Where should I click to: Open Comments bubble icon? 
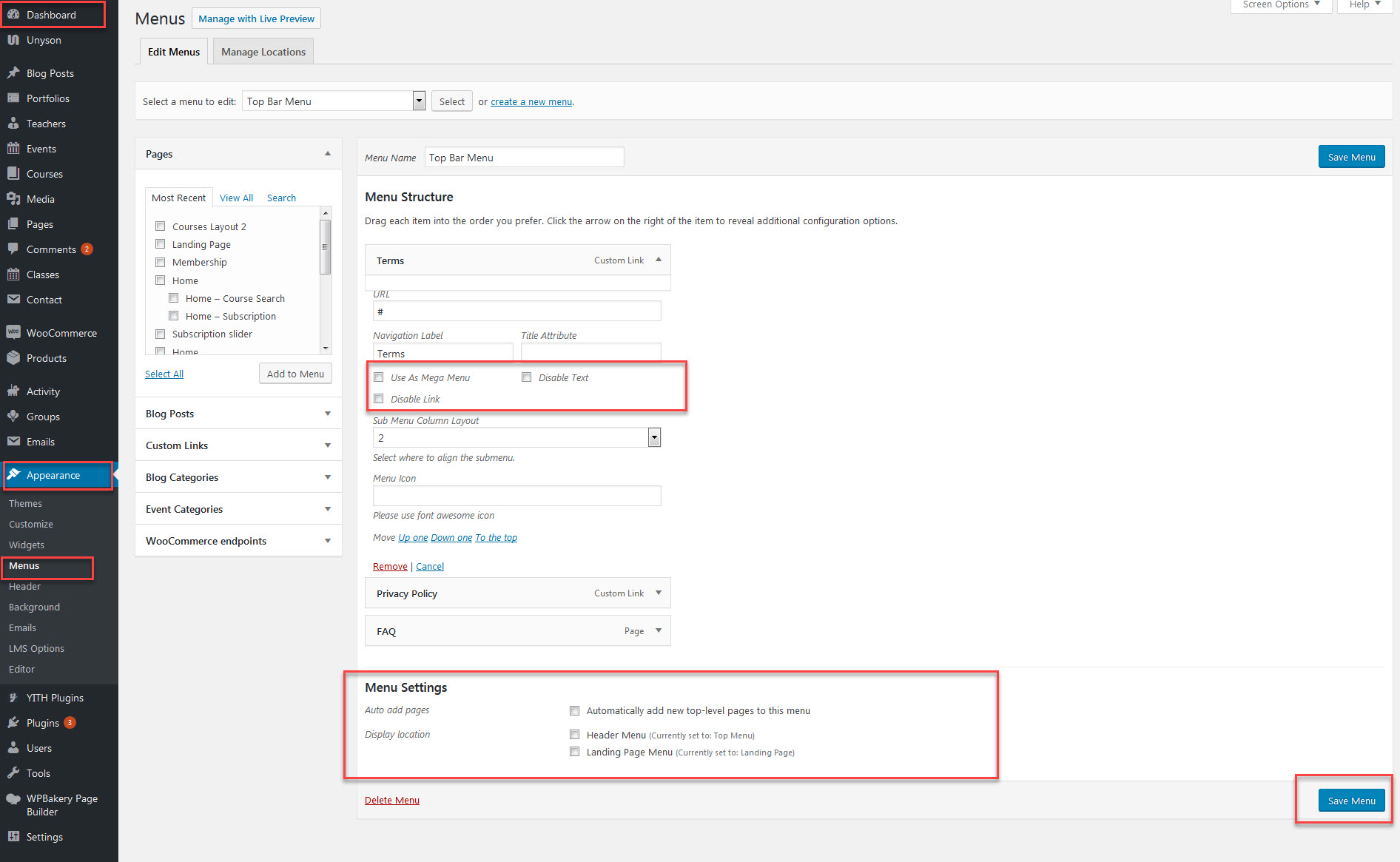pos(13,249)
